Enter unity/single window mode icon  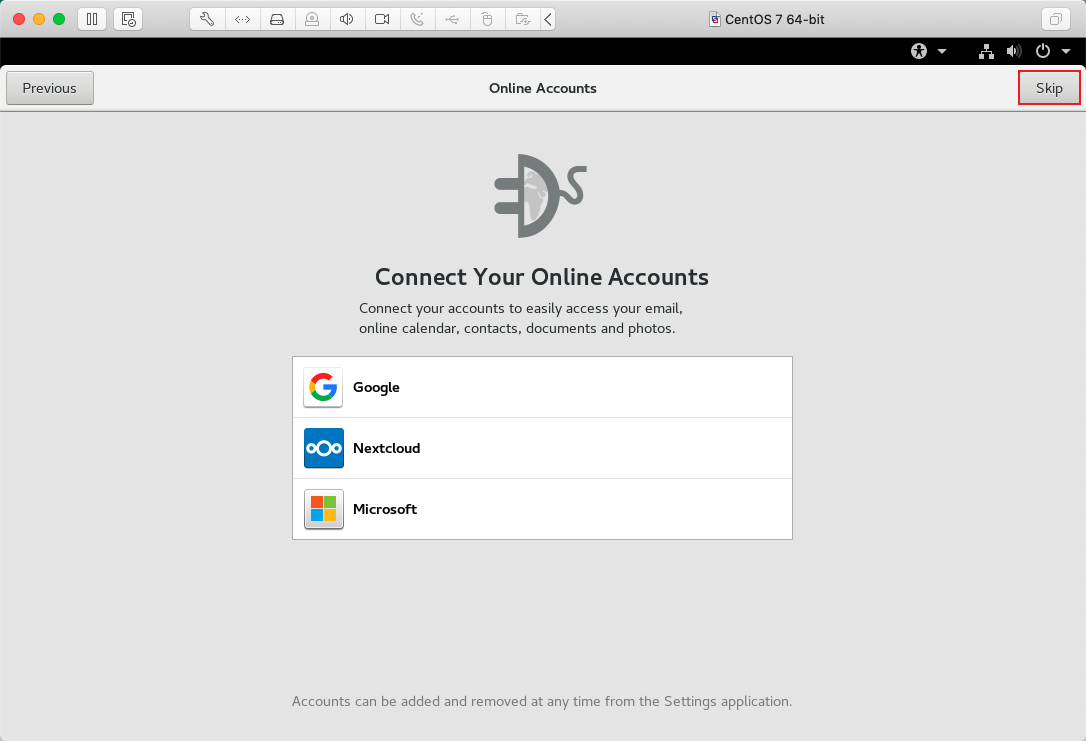point(1056,19)
